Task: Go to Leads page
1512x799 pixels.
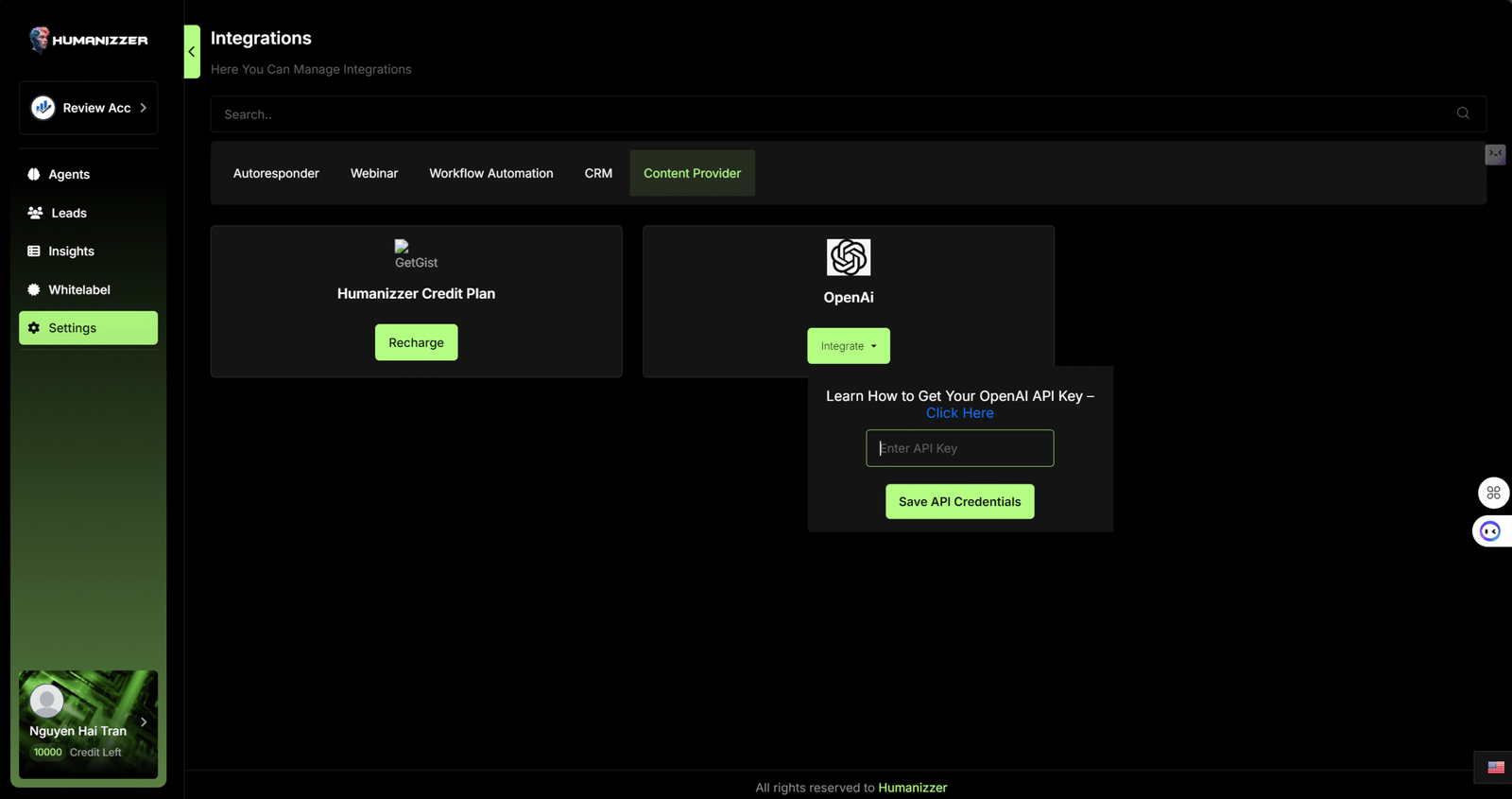Action: [x=88, y=213]
